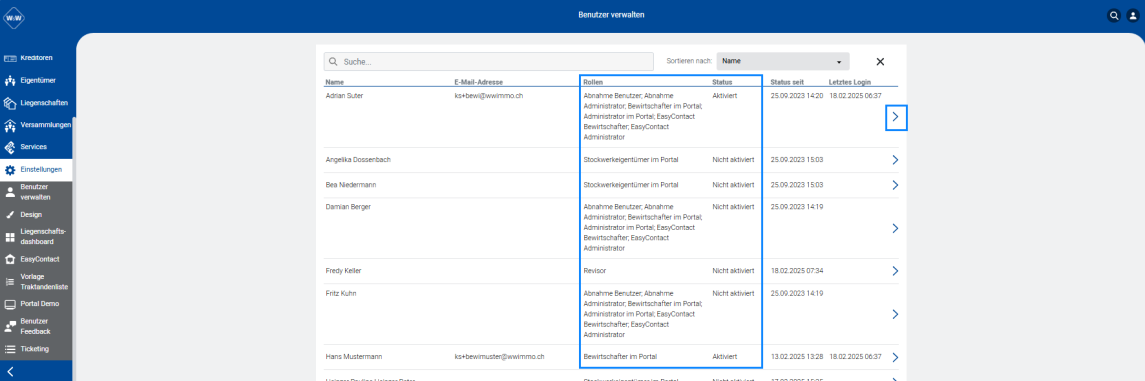This screenshot has width=1145, height=381.
Task: Select the name Hans Mustermann
Action: (x=354, y=357)
